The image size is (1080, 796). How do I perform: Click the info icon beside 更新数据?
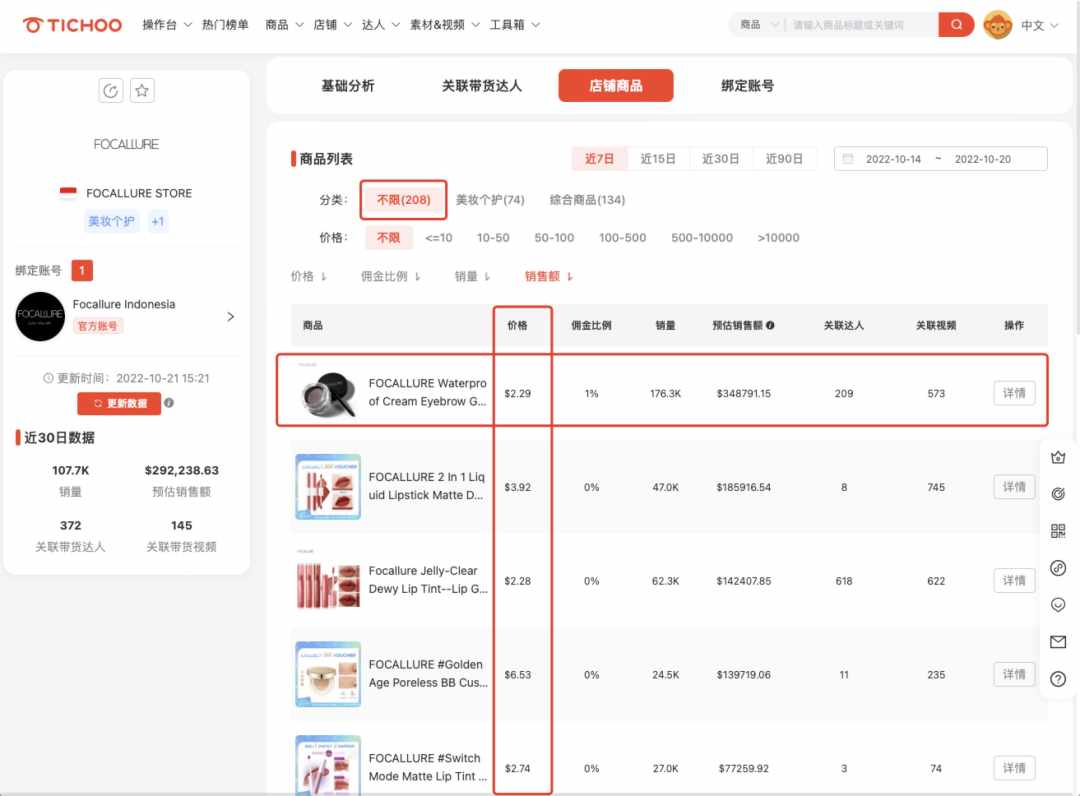tap(169, 403)
